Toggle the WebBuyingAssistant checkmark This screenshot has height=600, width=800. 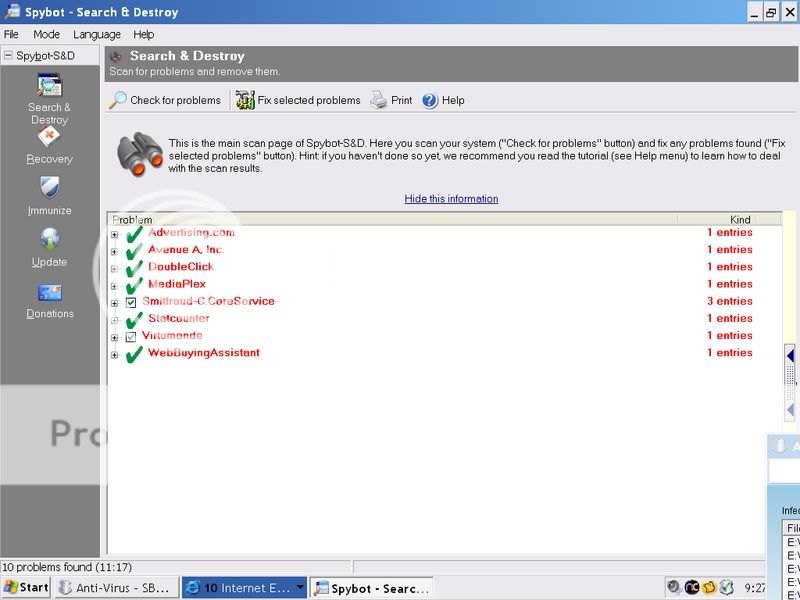pos(134,354)
